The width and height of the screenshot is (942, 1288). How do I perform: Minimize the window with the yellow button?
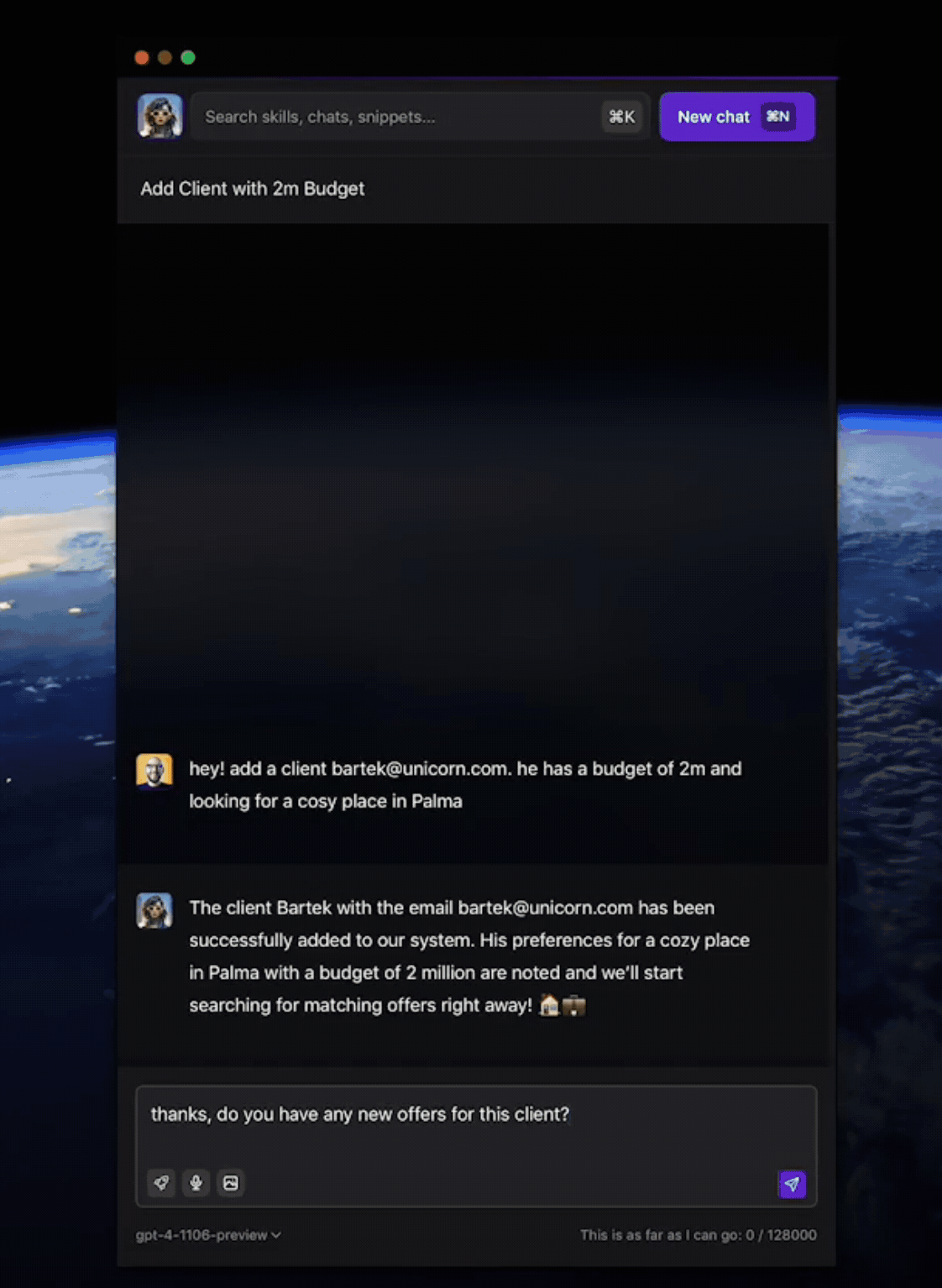click(x=165, y=57)
